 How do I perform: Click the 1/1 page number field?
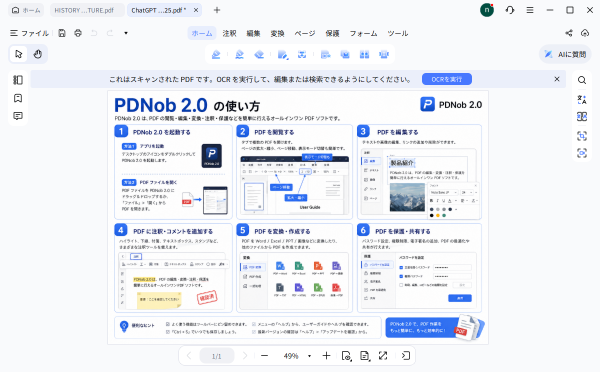coord(217,356)
